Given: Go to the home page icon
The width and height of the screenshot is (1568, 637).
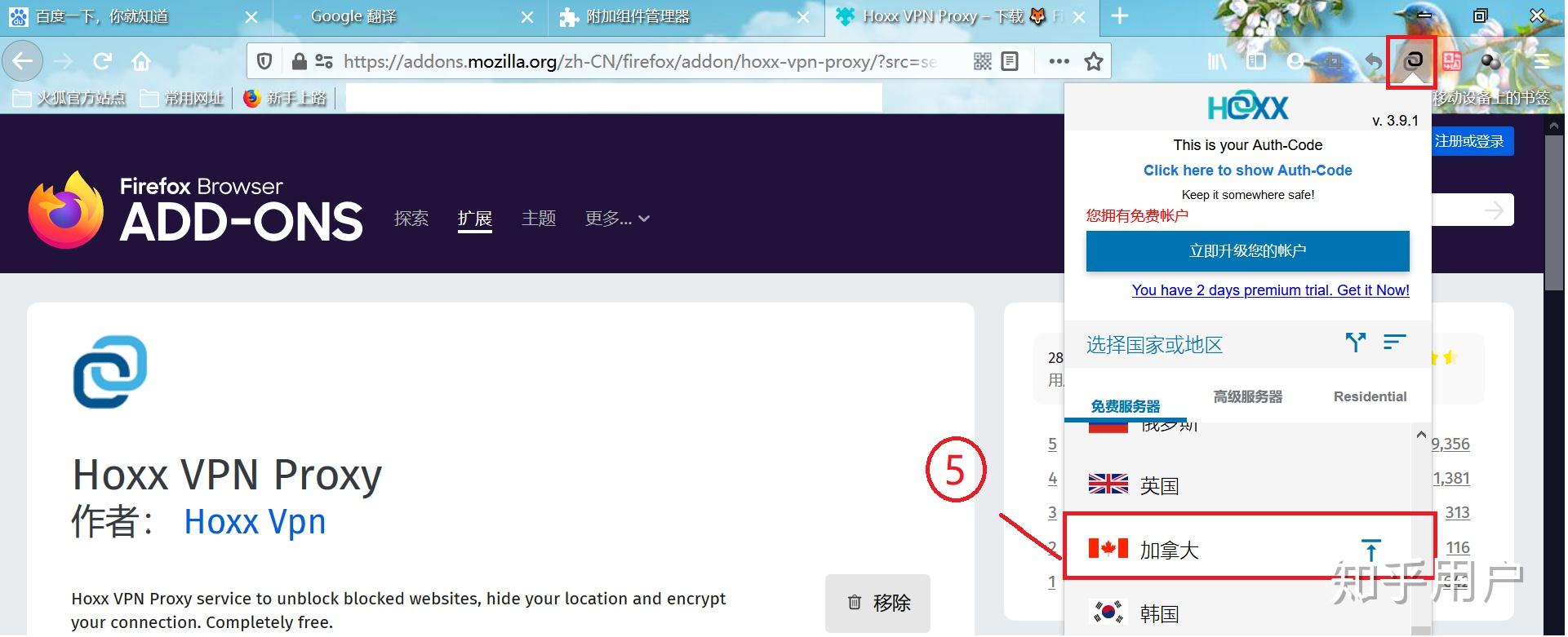Looking at the screenshot, I should [141, 61].
